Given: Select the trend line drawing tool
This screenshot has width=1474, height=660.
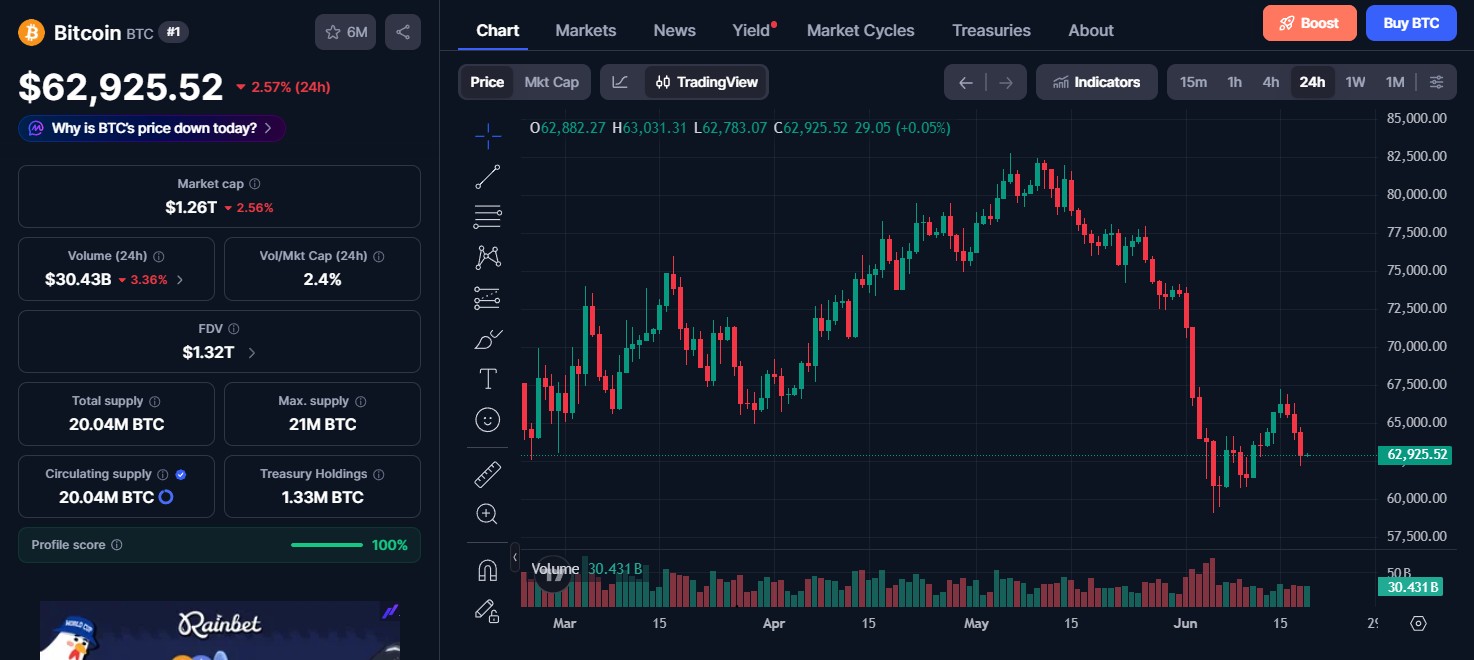Looking at the screenshot, I should click(488, 176).
